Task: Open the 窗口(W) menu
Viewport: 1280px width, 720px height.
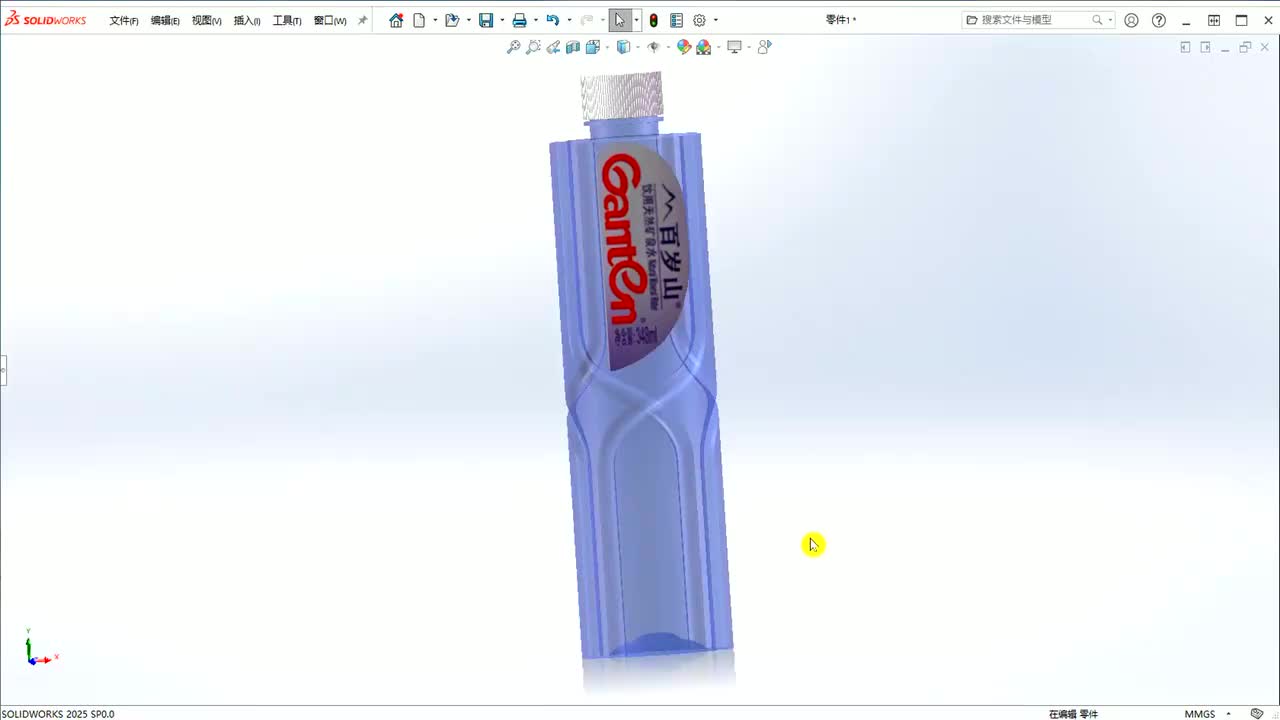Action: point(330,20)
